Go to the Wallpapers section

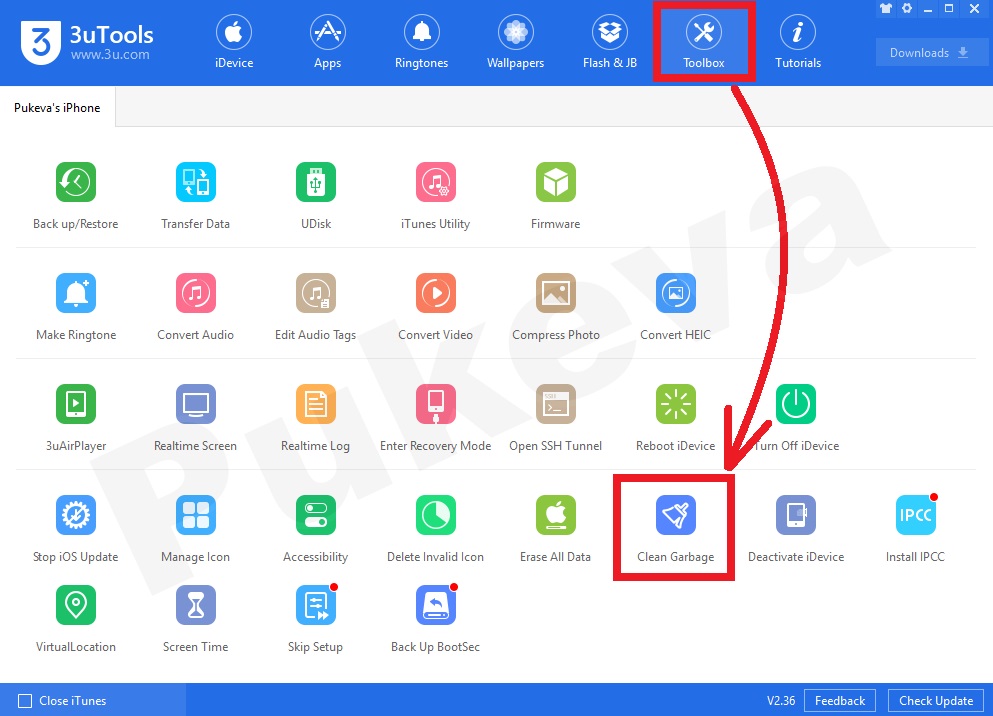(x=515, y=42)
